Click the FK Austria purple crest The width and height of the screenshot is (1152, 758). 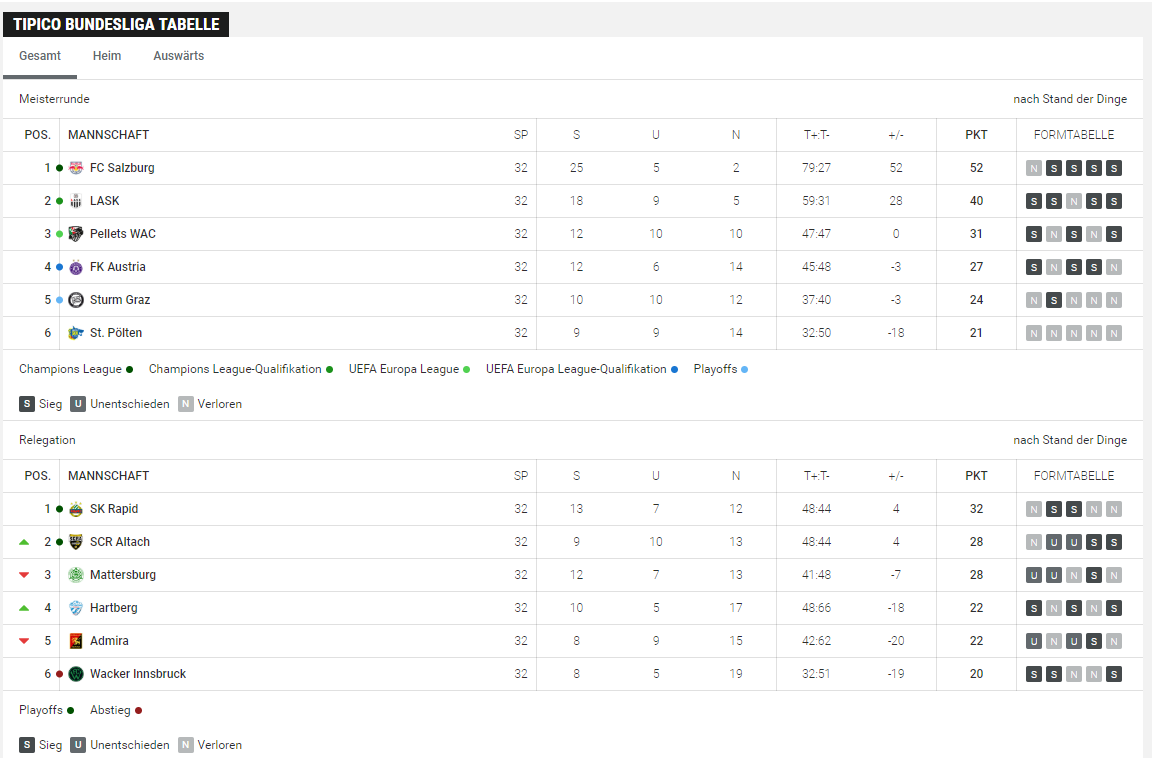[76, 267]
